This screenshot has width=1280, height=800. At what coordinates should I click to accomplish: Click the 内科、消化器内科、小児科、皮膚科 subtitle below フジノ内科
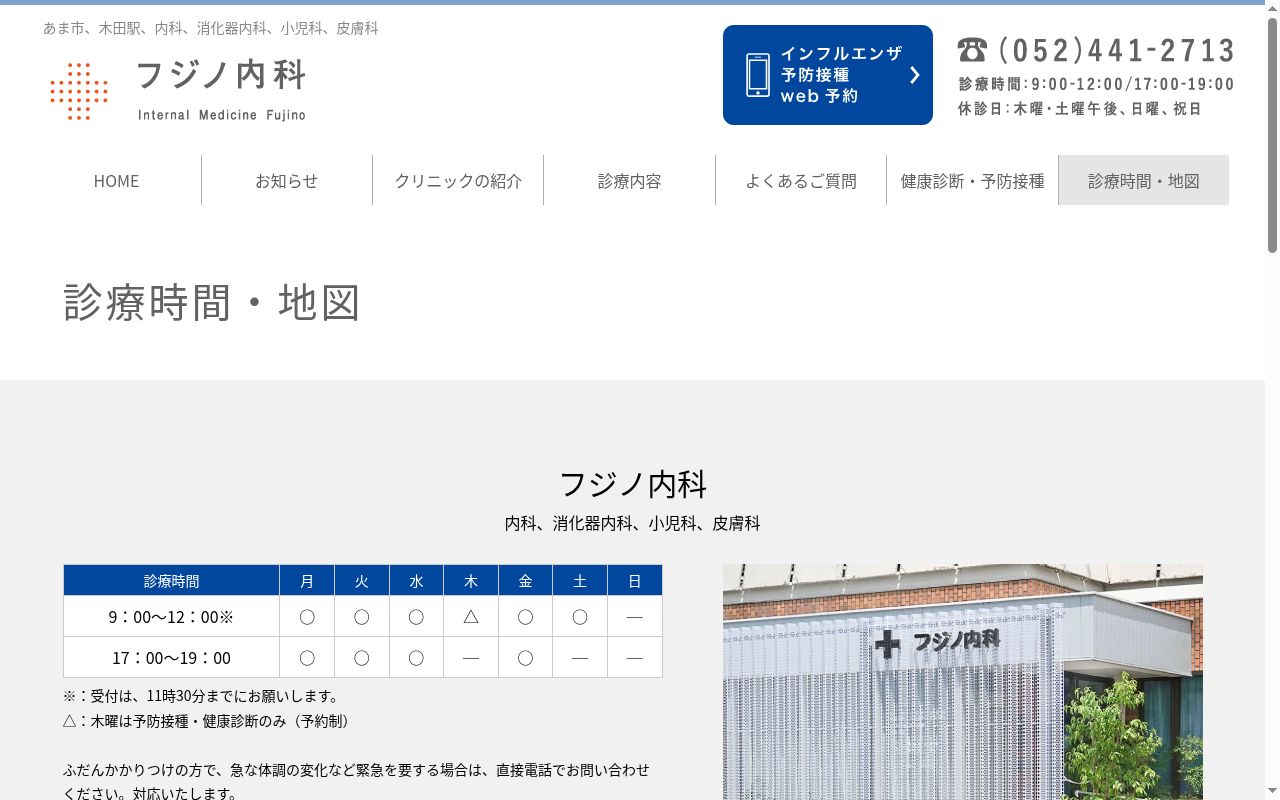point(633,523)
